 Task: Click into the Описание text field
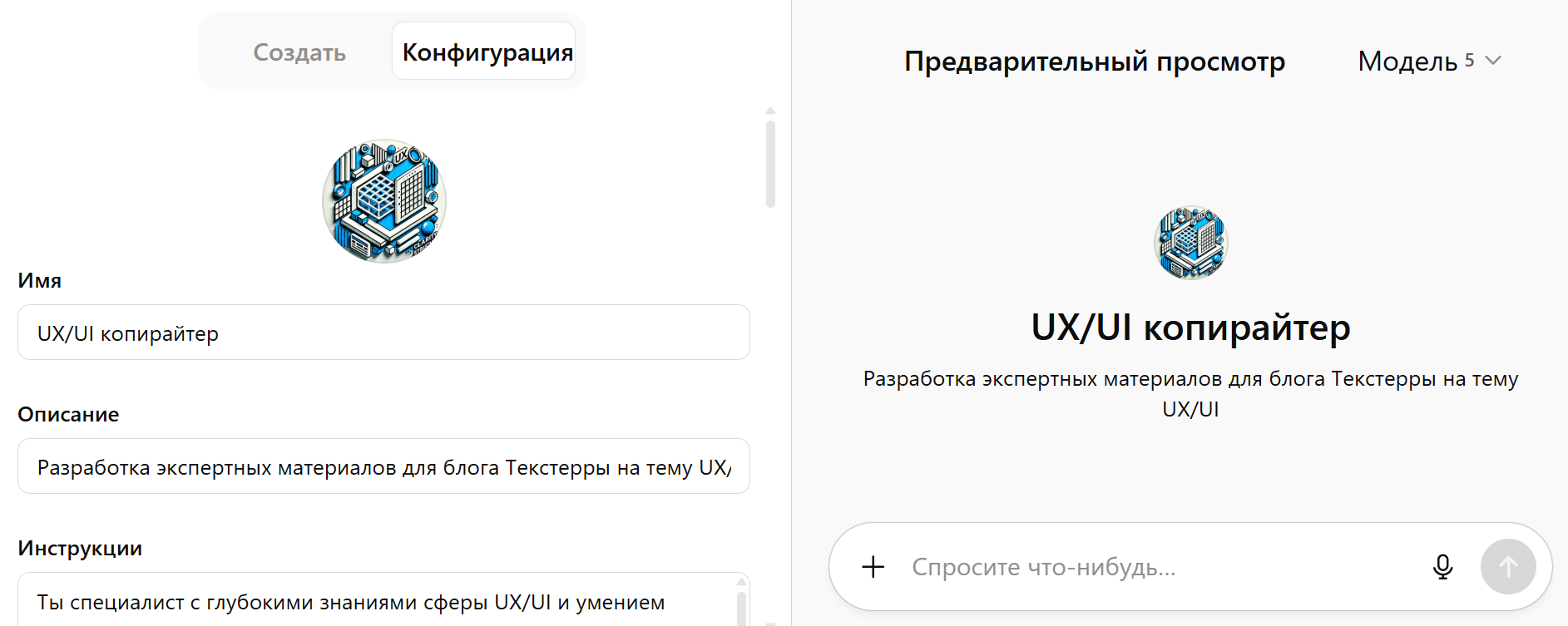383,466
